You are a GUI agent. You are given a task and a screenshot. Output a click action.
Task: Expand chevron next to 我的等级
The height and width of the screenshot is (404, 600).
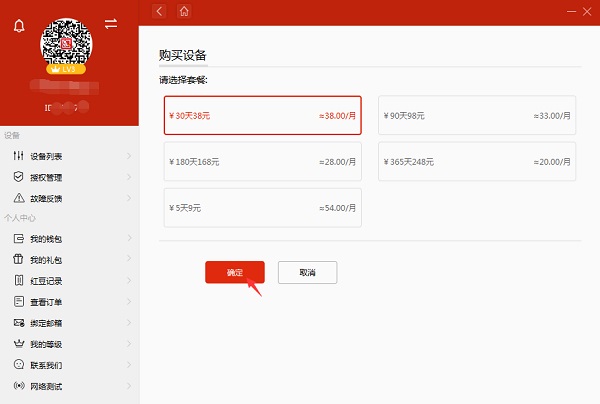(x=129, y=344)
